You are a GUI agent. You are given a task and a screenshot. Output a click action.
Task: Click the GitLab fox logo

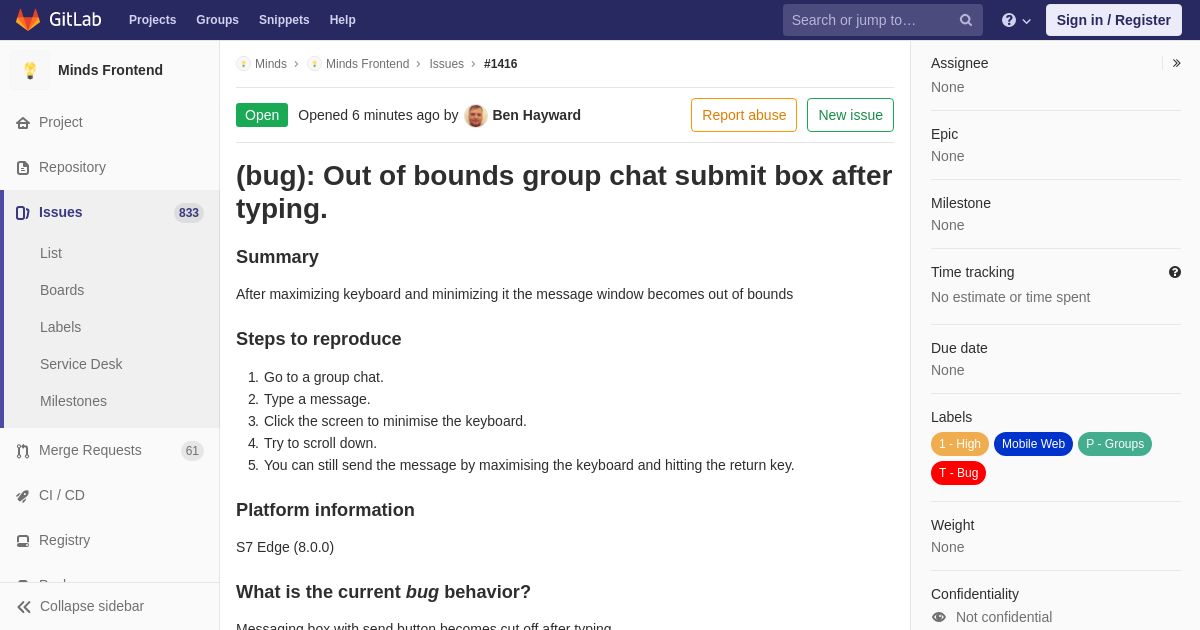28,20
